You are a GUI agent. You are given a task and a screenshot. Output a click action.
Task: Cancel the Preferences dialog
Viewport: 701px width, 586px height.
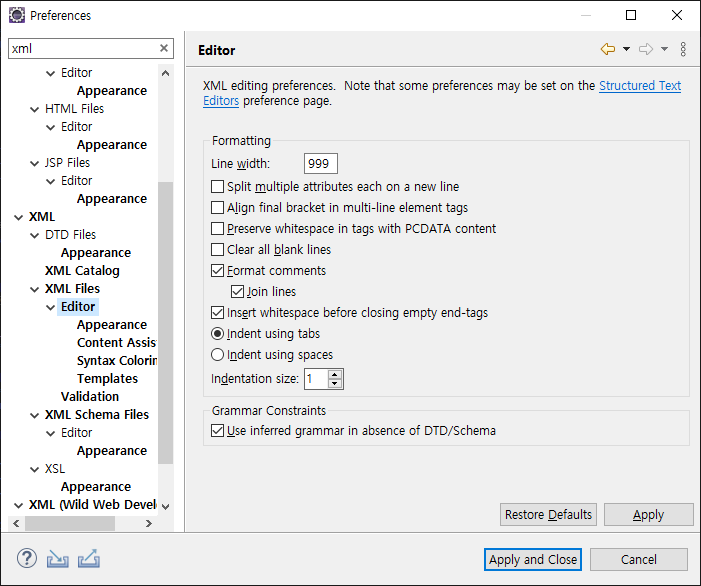coord(638,559)
